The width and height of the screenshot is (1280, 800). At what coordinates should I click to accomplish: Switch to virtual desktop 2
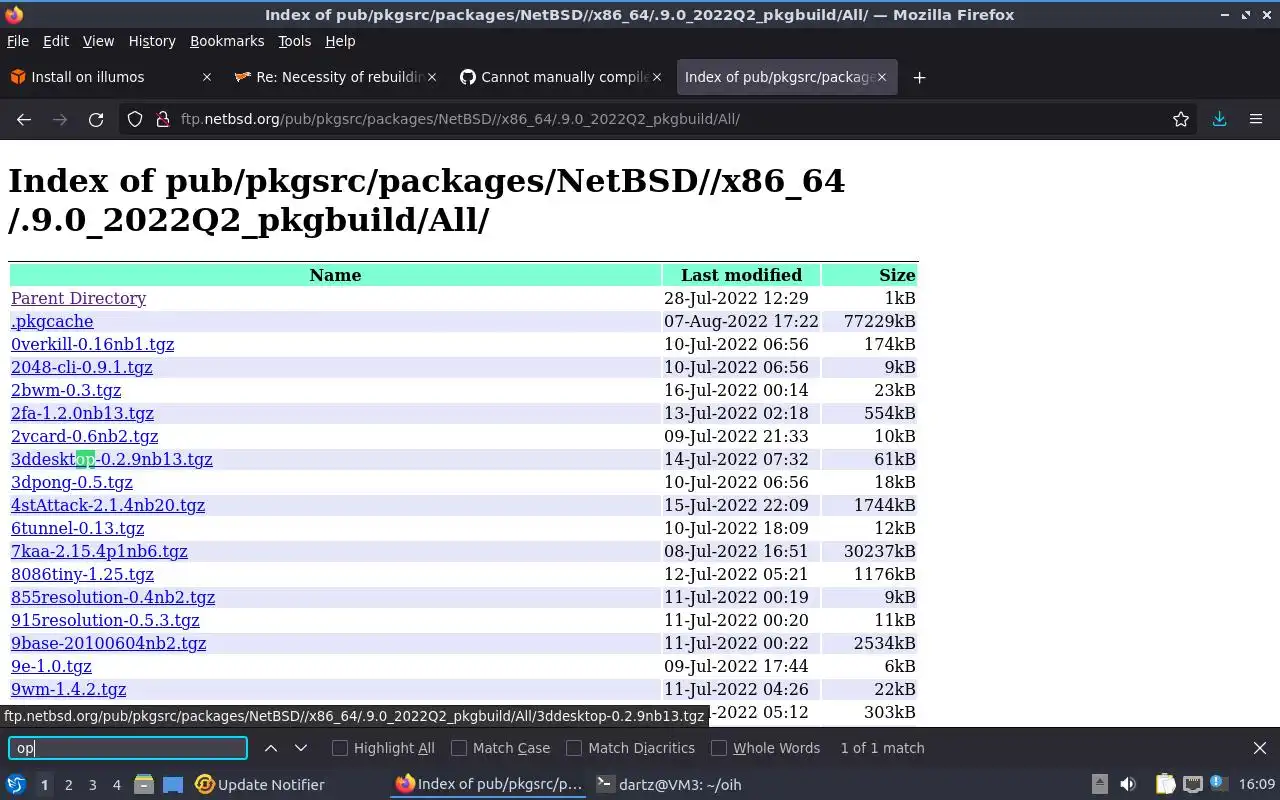pyautogui.click(x=68, y=785)
